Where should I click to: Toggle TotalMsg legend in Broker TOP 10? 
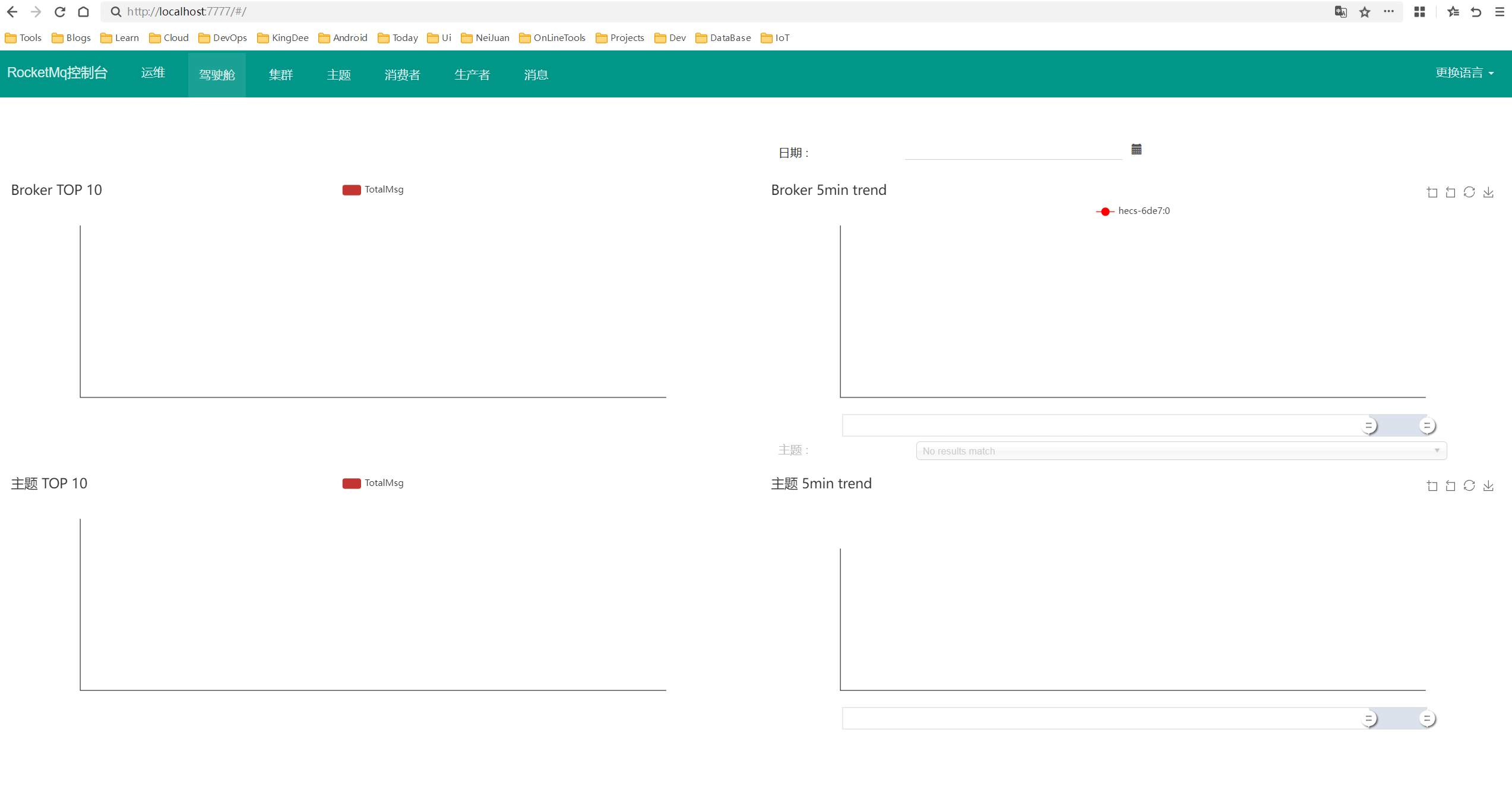(x=373, y=190)
